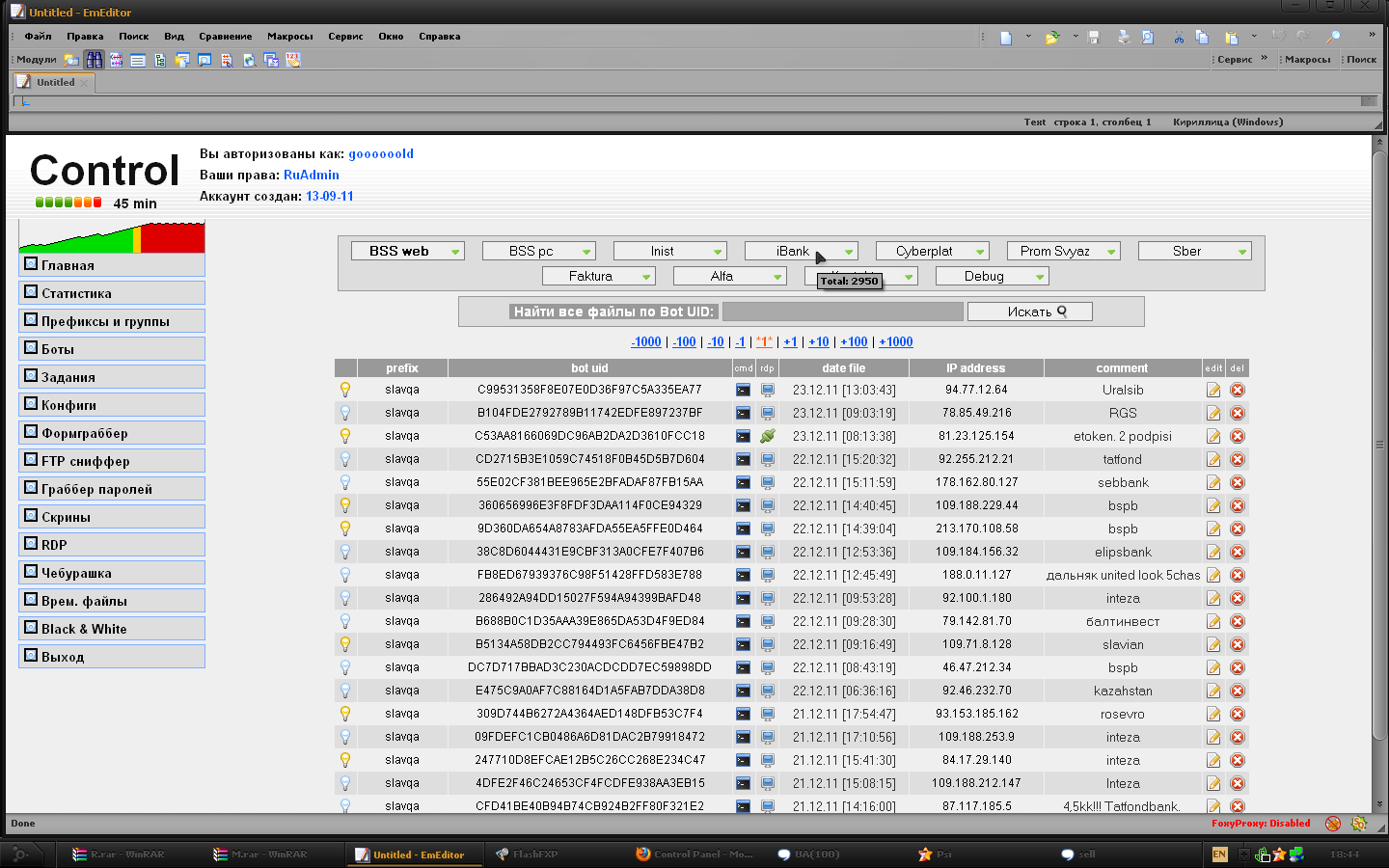Click the rdp icon in the RGS row

click(768, 414)
